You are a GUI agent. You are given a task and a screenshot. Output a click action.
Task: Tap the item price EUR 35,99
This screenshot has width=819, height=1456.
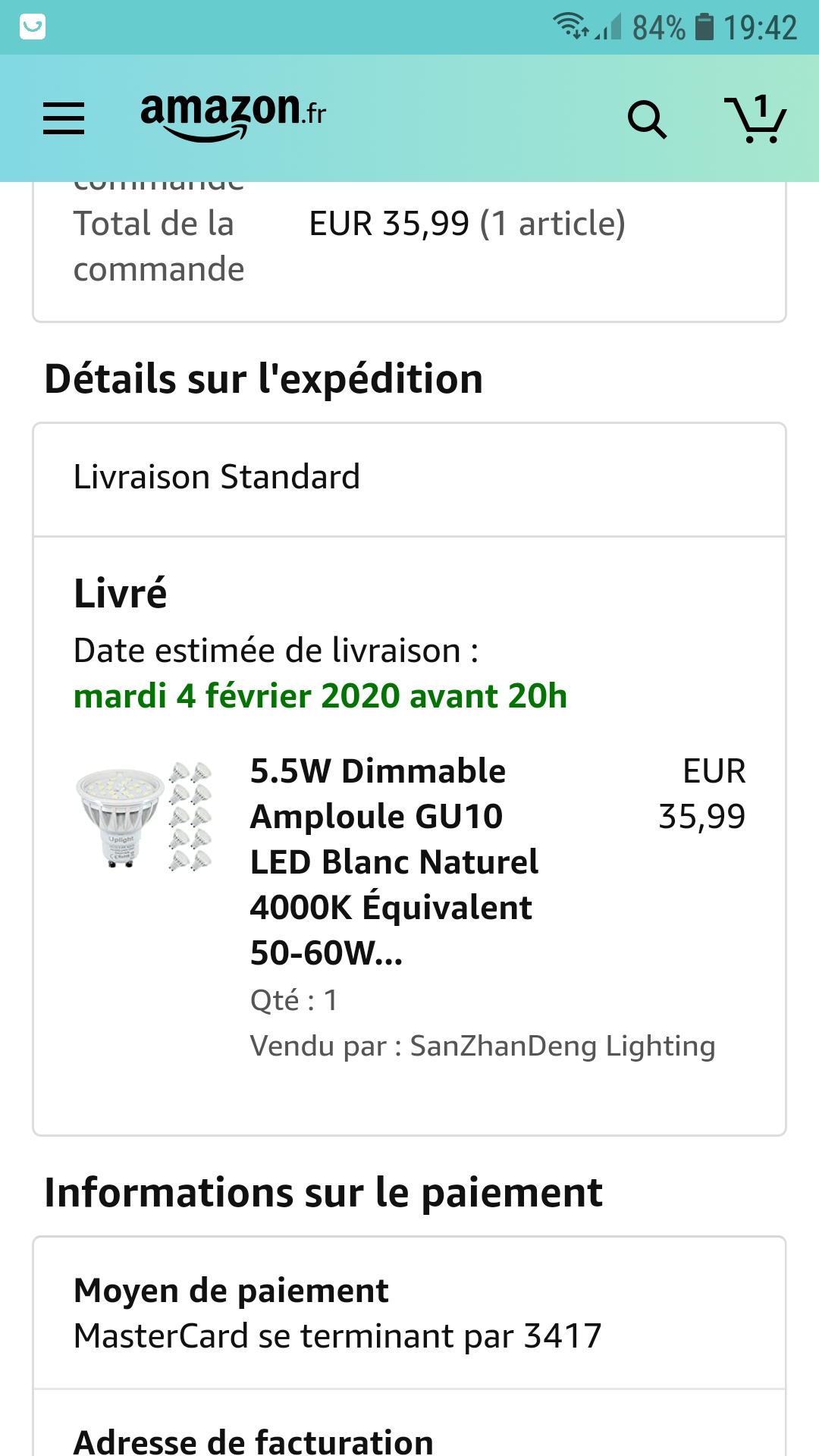701,794
